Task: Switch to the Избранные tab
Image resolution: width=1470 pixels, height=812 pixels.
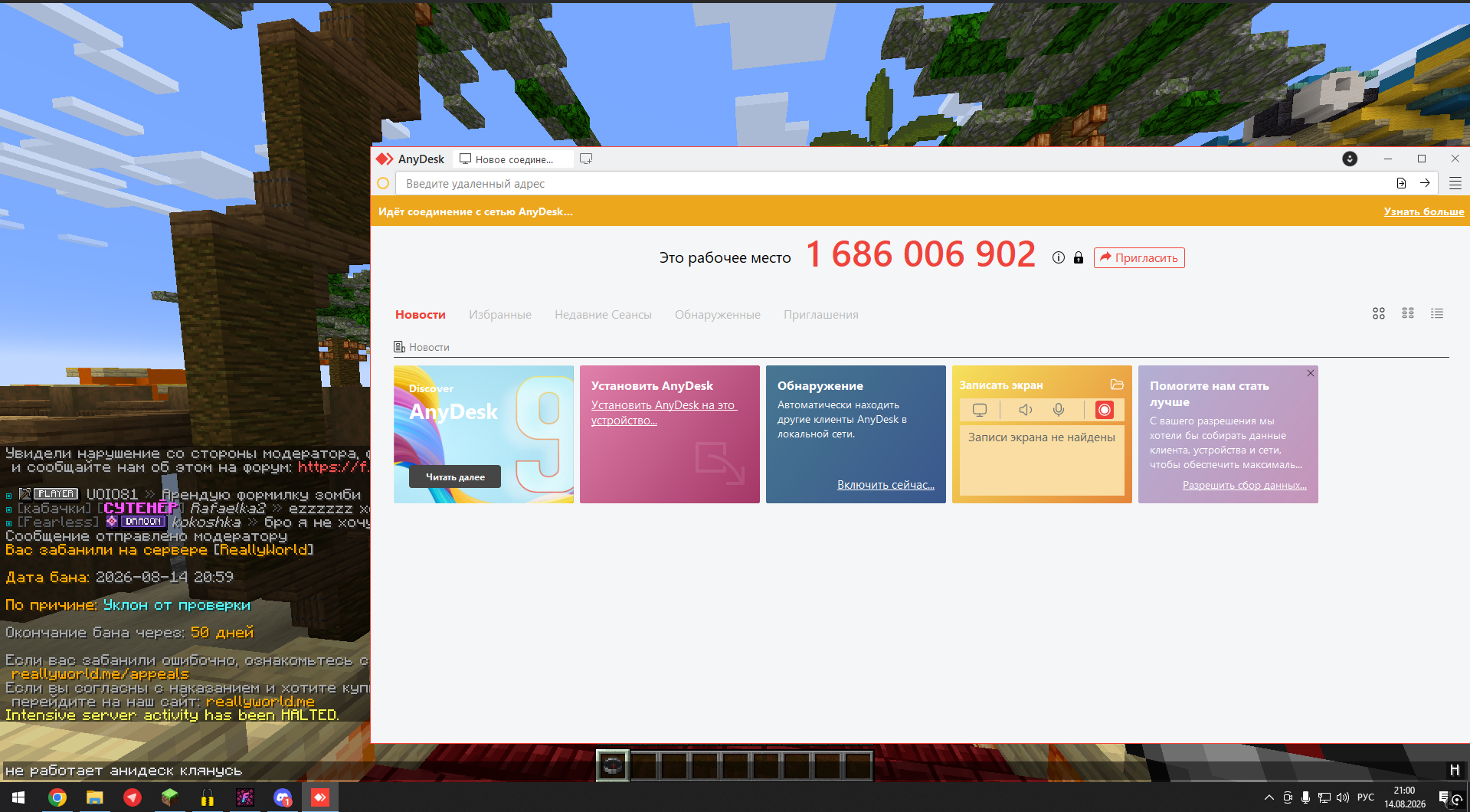Action: [x=500, y=314]
